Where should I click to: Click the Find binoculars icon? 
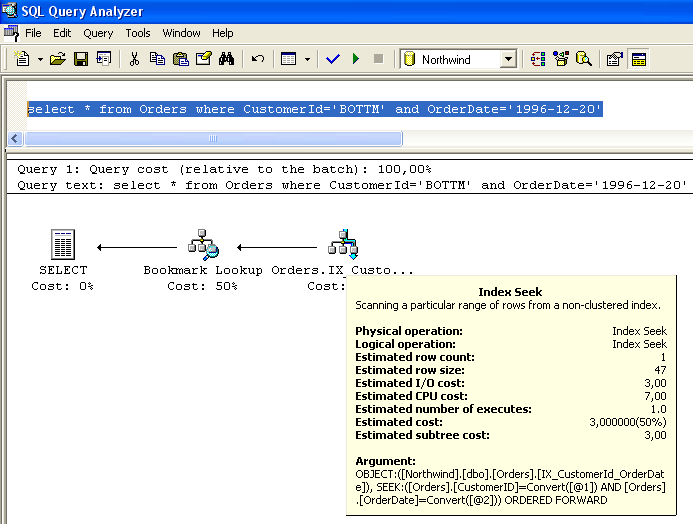coord(226,59)
